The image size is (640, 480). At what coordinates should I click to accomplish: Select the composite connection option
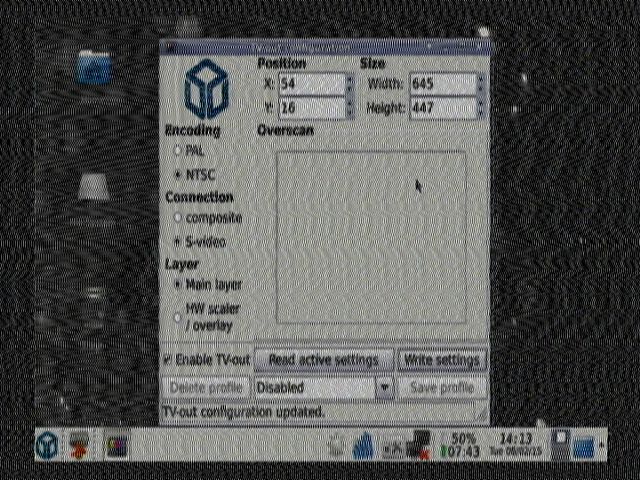pos(178,218)
